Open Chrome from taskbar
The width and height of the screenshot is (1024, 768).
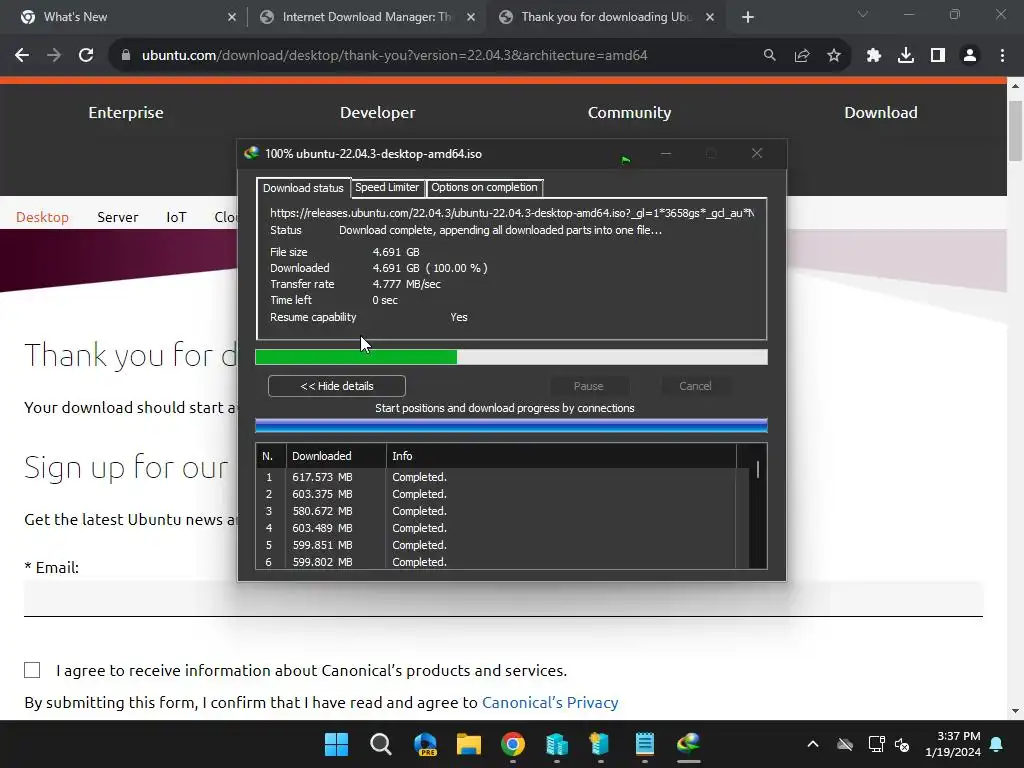click(513, 744)
